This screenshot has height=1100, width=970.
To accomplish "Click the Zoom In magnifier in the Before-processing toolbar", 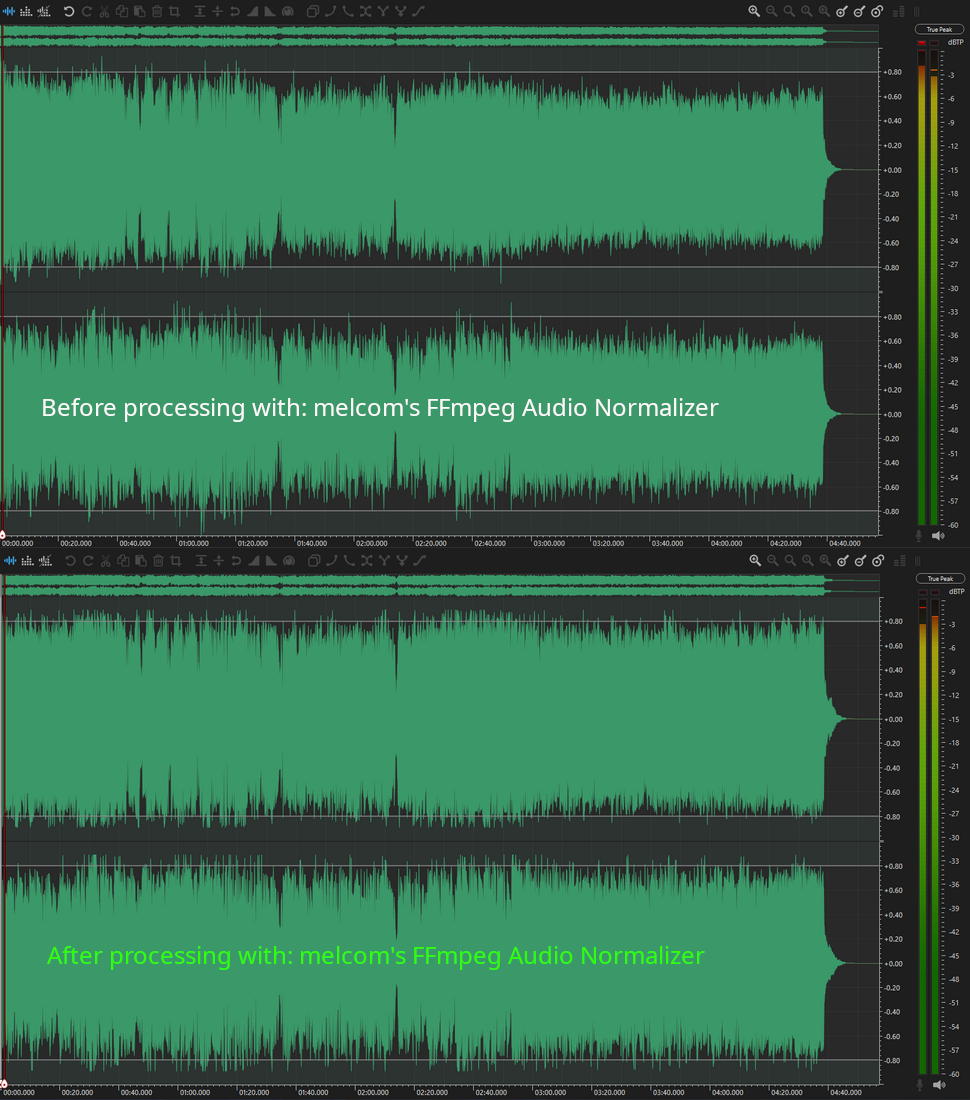I will pyautogui.click(x=754, y=12).
